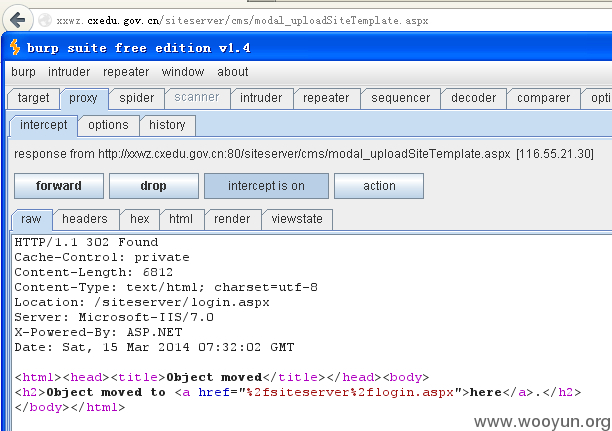
Task: Switch to the spider tab
Action: (137, 98)
